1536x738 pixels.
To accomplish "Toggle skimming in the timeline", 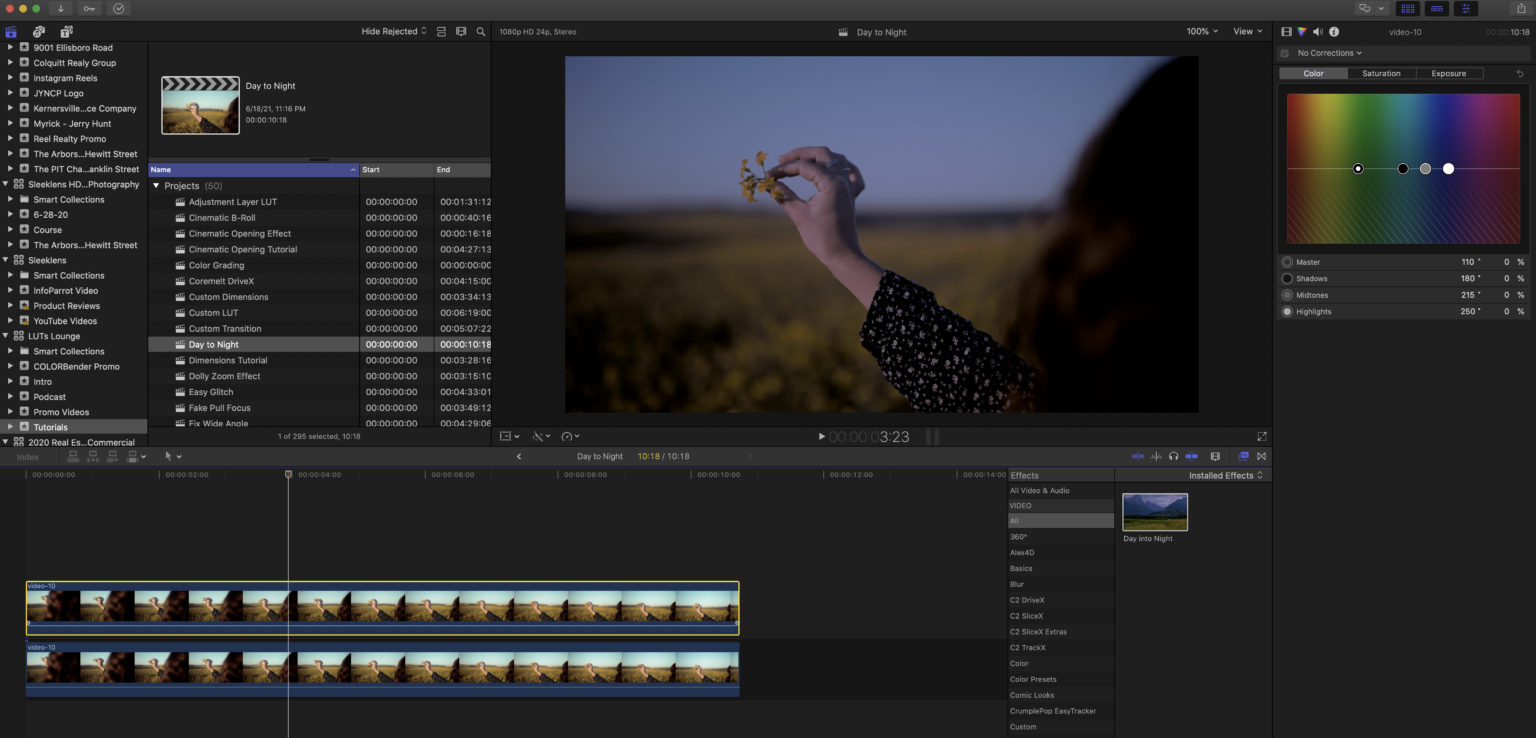I will pyautogui.click(x=1137, y=456).
